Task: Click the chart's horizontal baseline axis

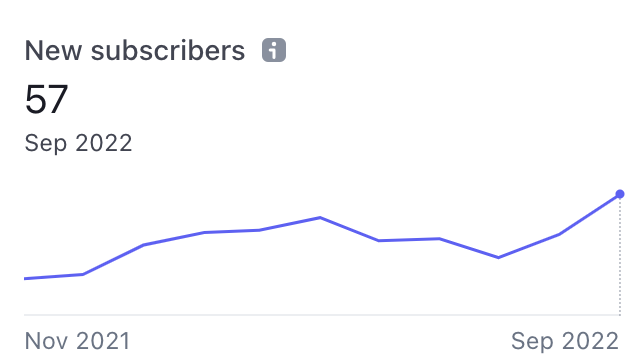Action: pos(322,315)
